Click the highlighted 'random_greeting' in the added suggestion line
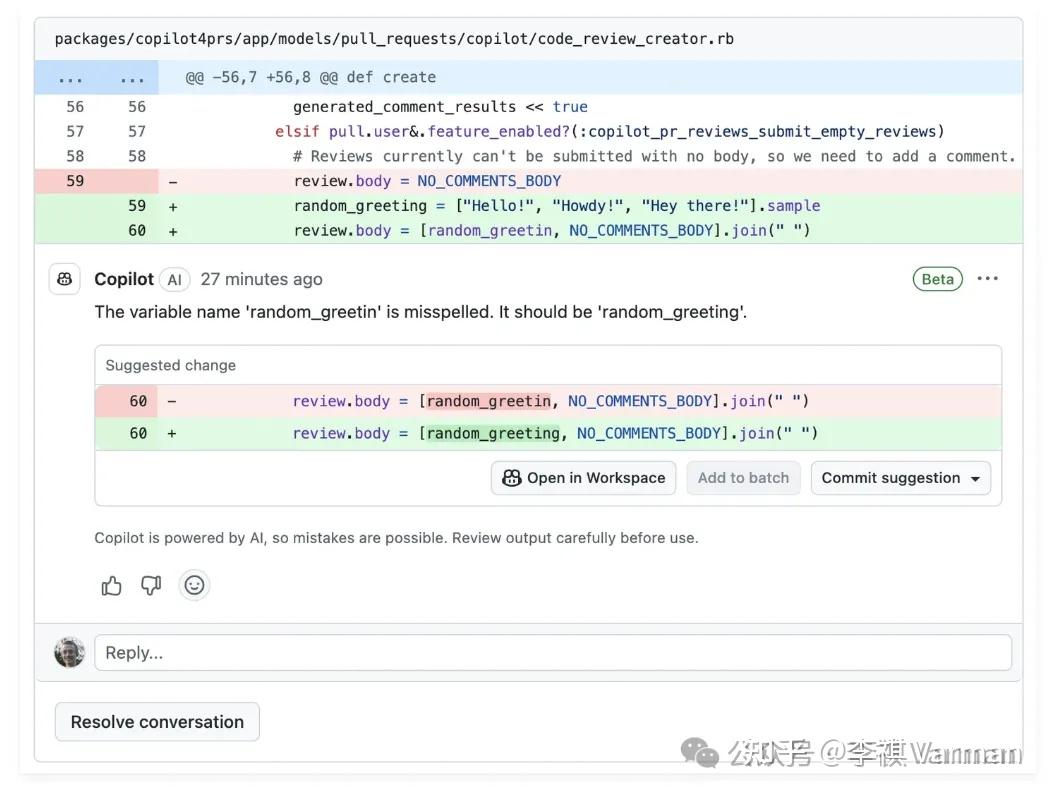The height and width of the screenshot is (796, 1050). pos(493,433)
